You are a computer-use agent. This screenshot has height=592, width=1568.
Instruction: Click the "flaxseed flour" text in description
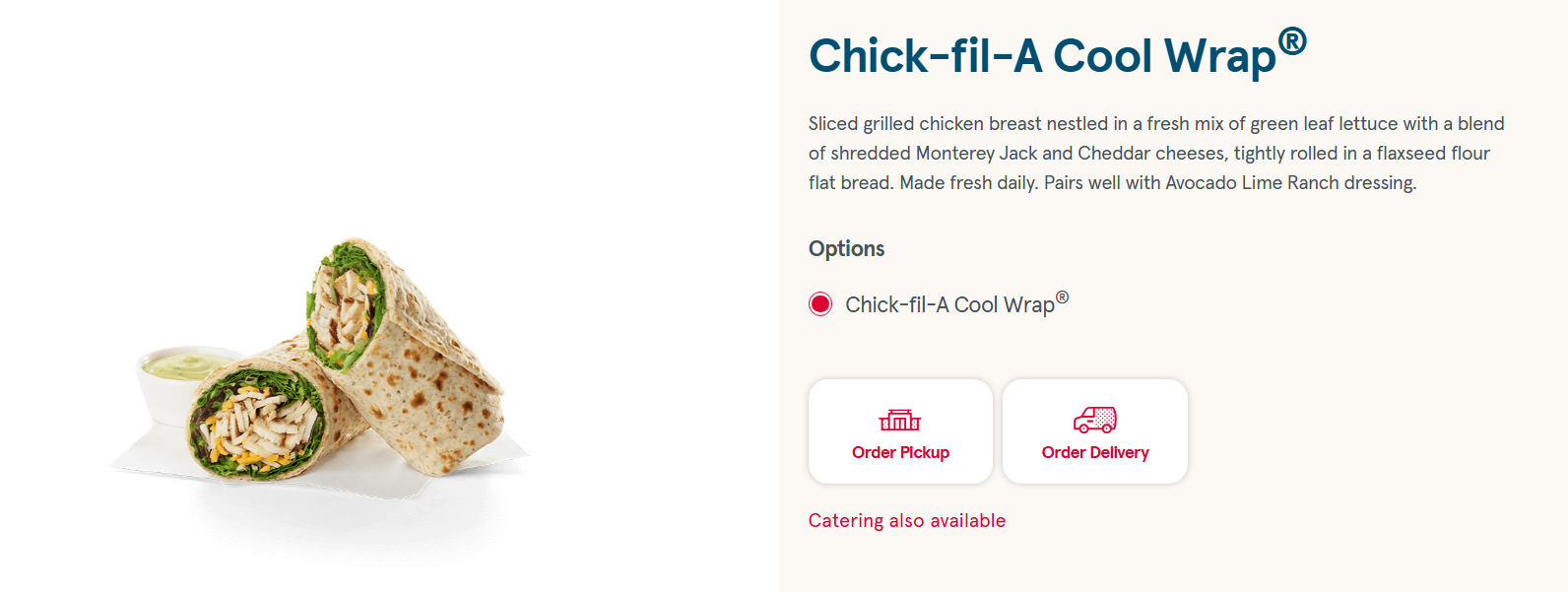(x=1433, y=154)
